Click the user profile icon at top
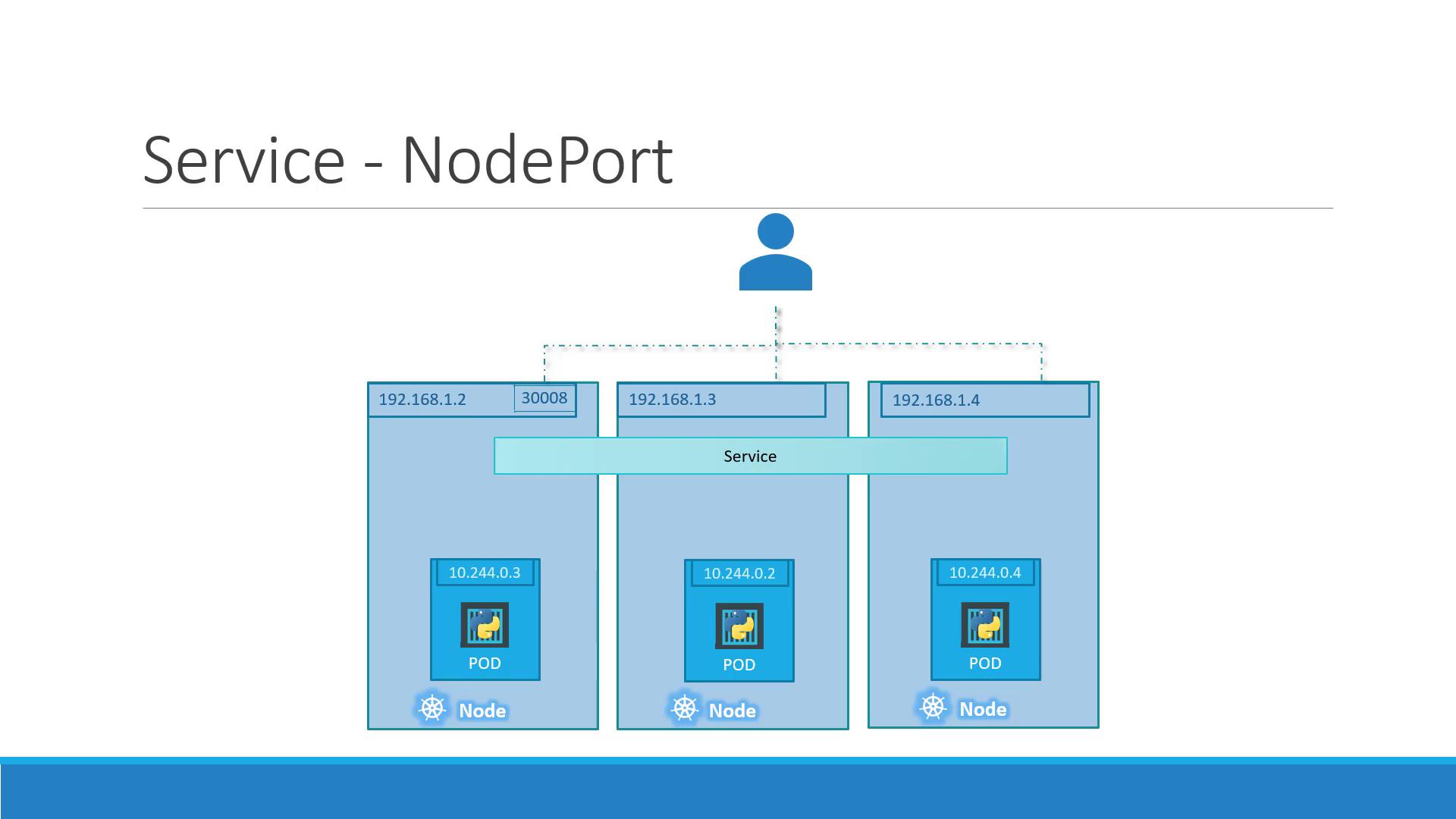Viewport: 1456px width, 819px height. (775, 253)
